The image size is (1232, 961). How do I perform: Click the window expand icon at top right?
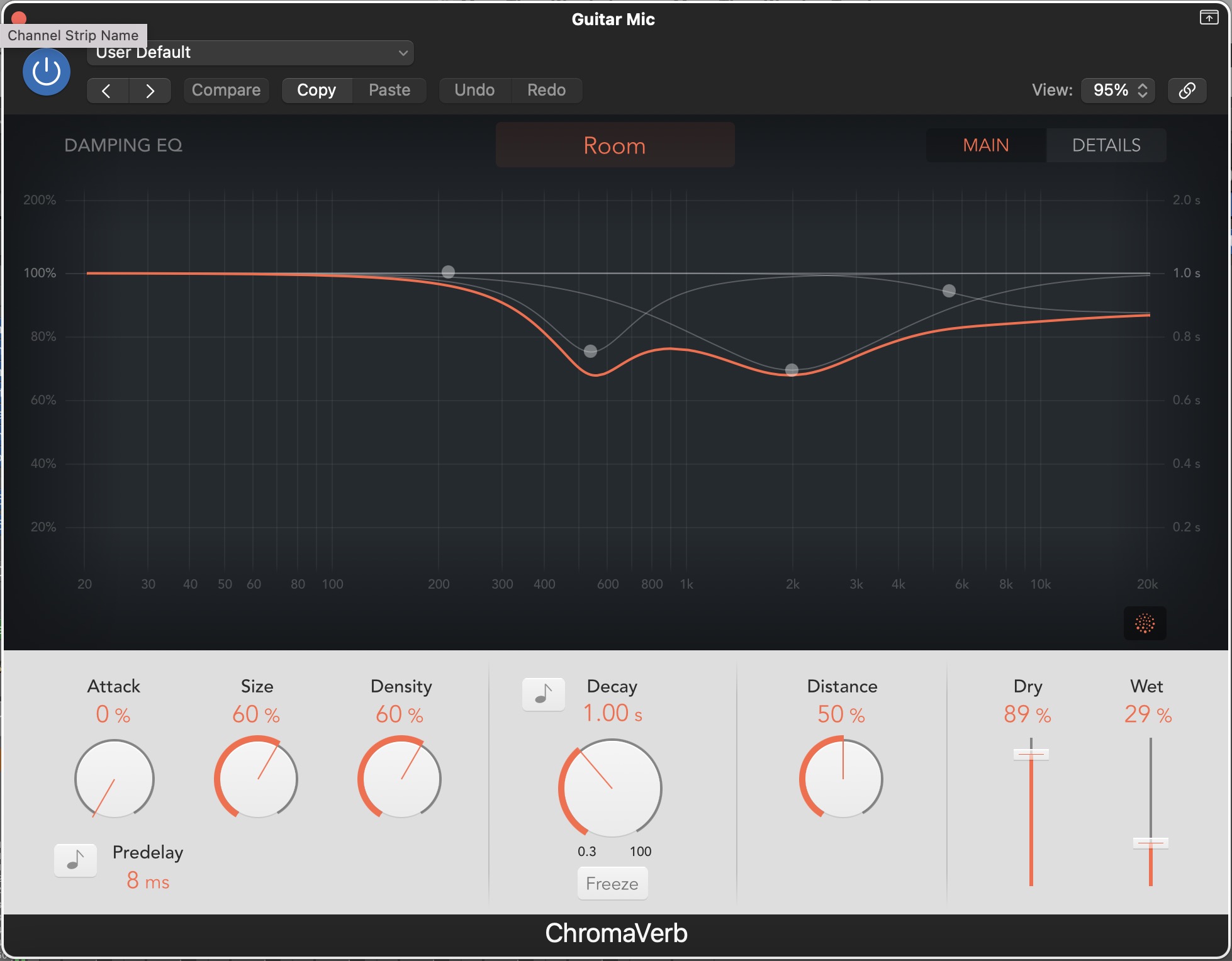click(x=1209, y=18)
